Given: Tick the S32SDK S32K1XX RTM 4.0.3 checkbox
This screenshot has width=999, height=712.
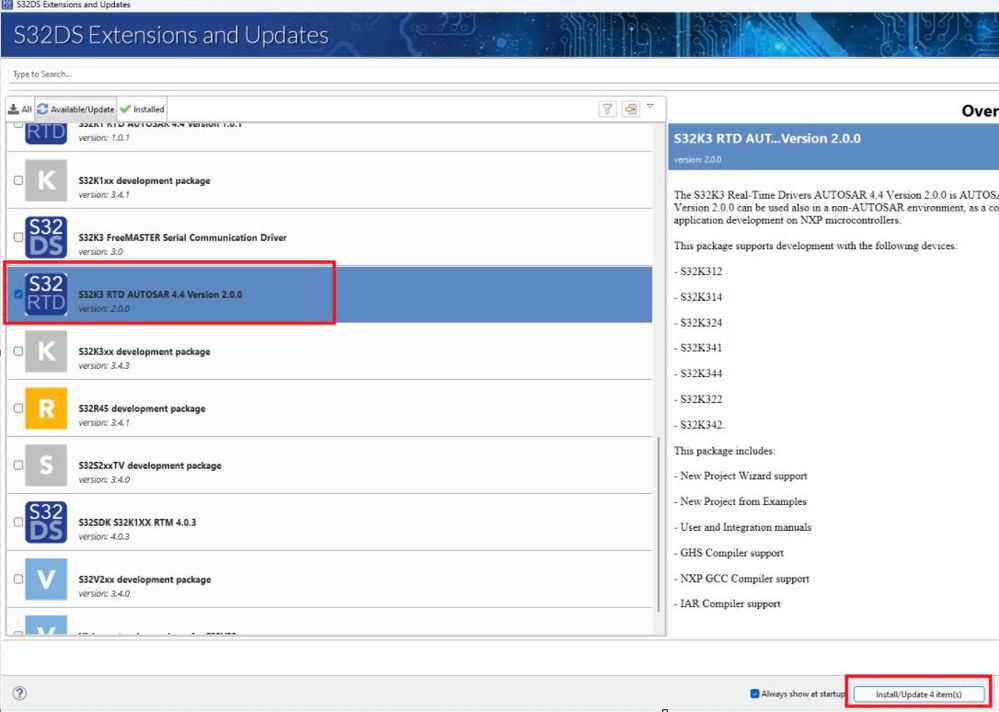Looking at the screenshot, I should [18, 522].
